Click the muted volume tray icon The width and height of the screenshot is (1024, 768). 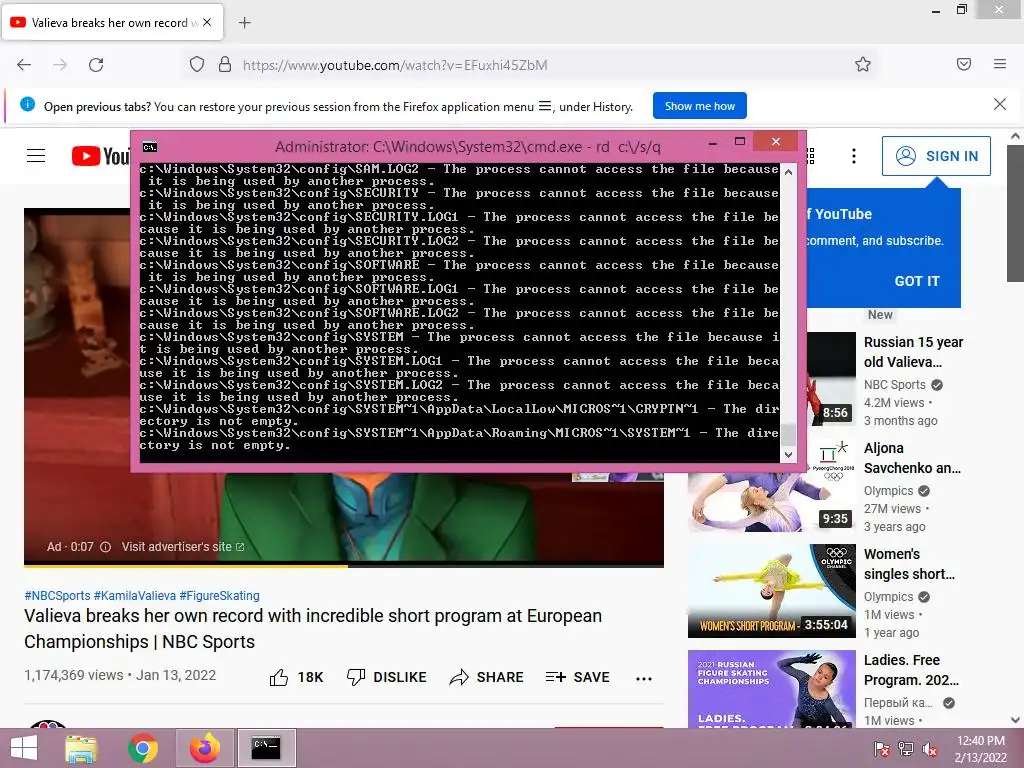[x=930, y=749]
